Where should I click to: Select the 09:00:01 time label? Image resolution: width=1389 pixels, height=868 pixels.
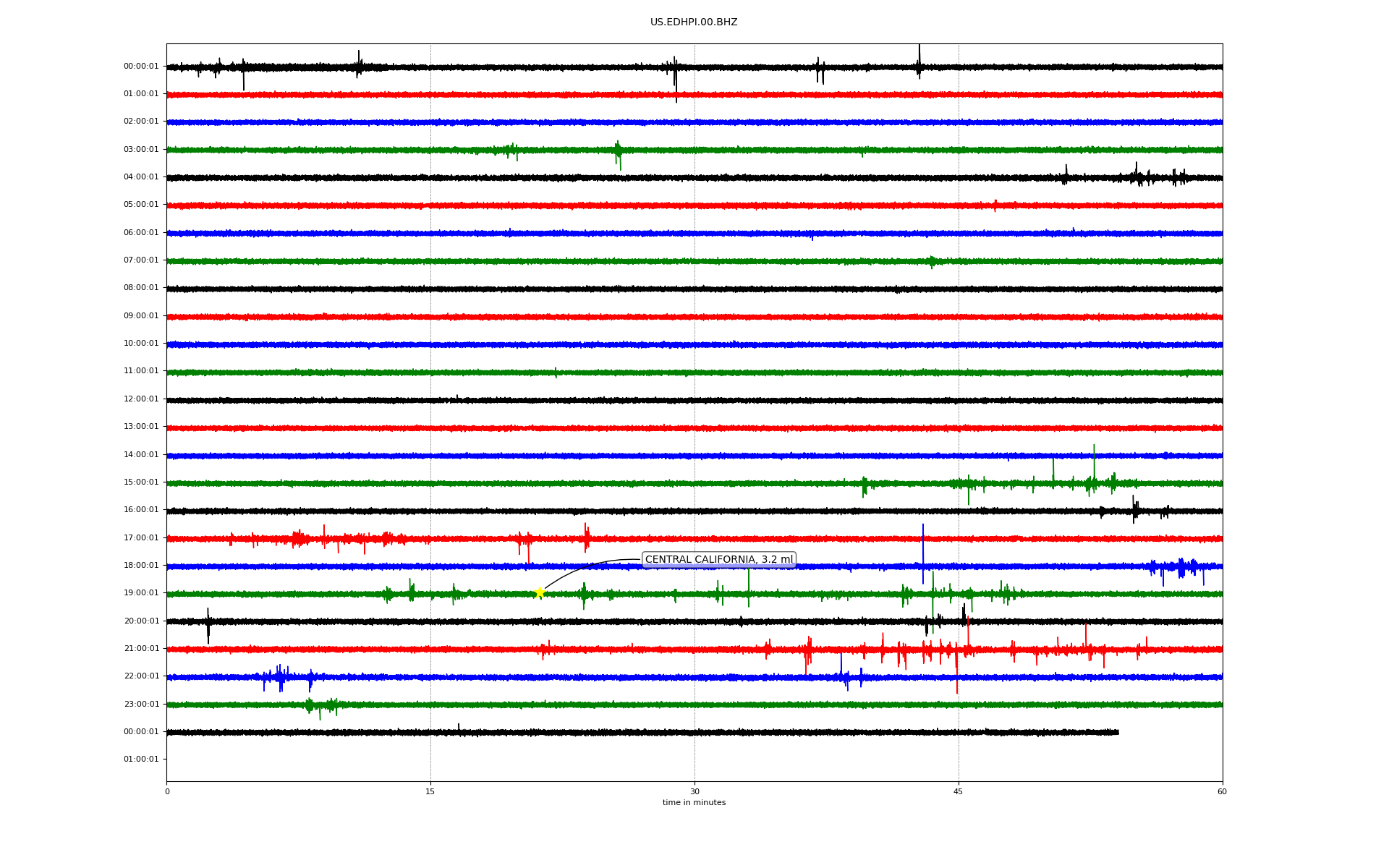(141, 316)
